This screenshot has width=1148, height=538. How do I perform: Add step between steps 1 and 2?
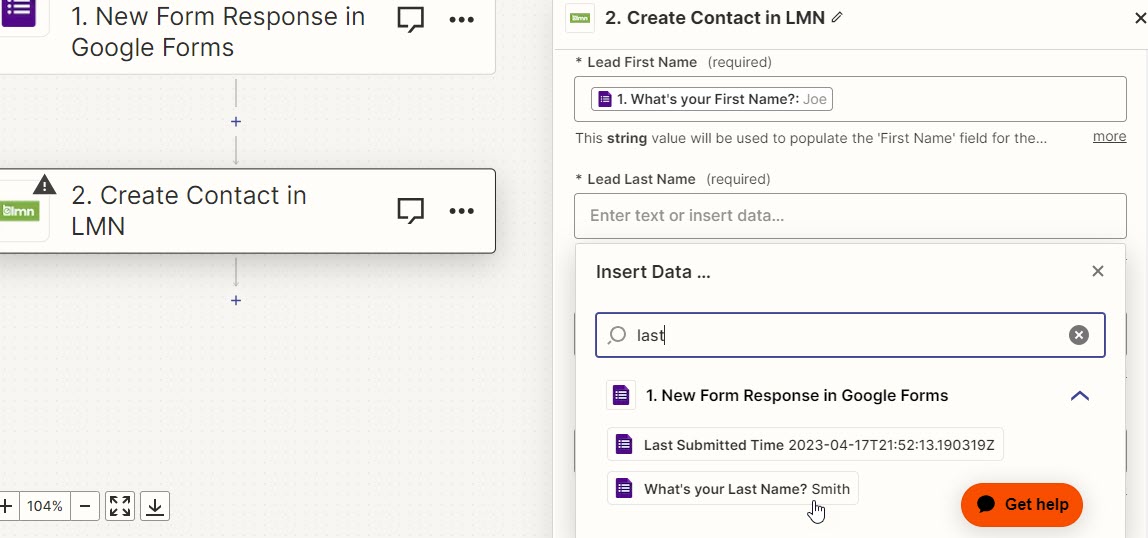[236, 122]
